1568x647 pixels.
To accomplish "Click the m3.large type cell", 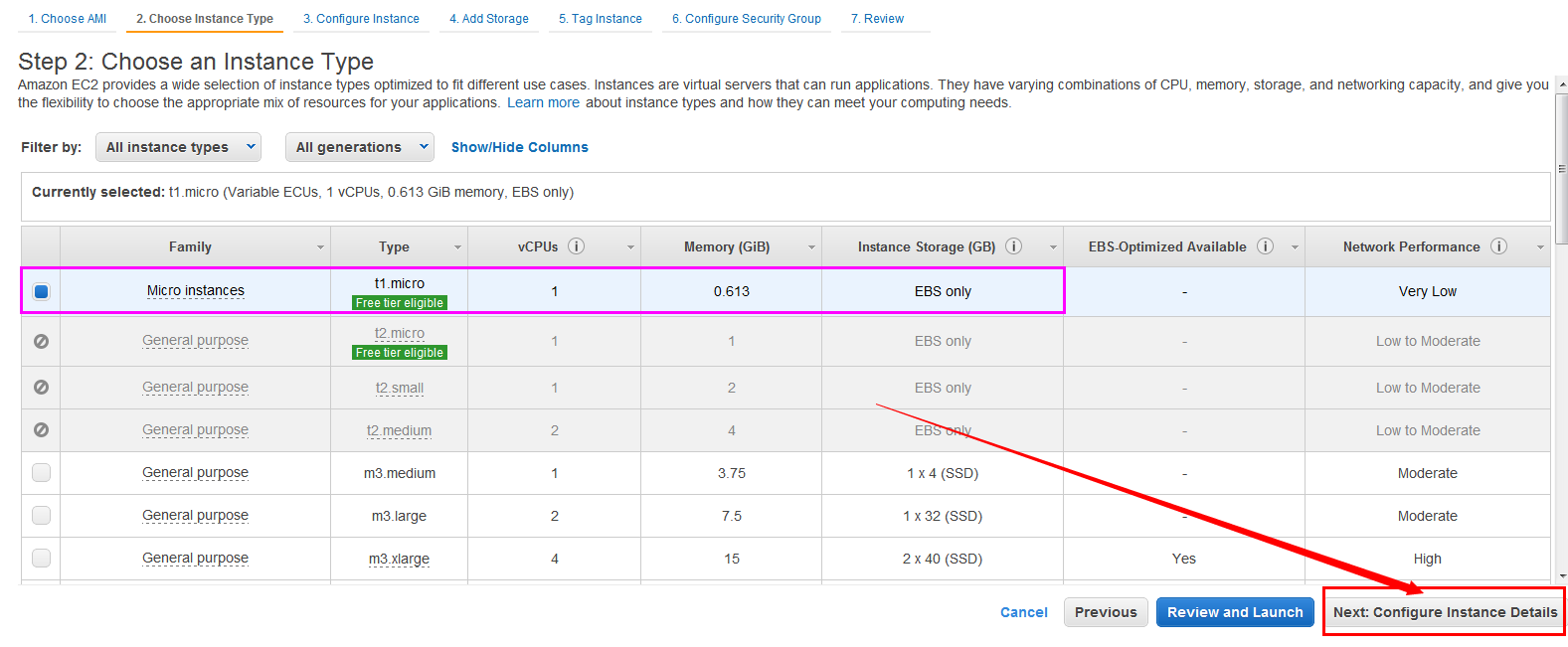I will coord(400,516).
